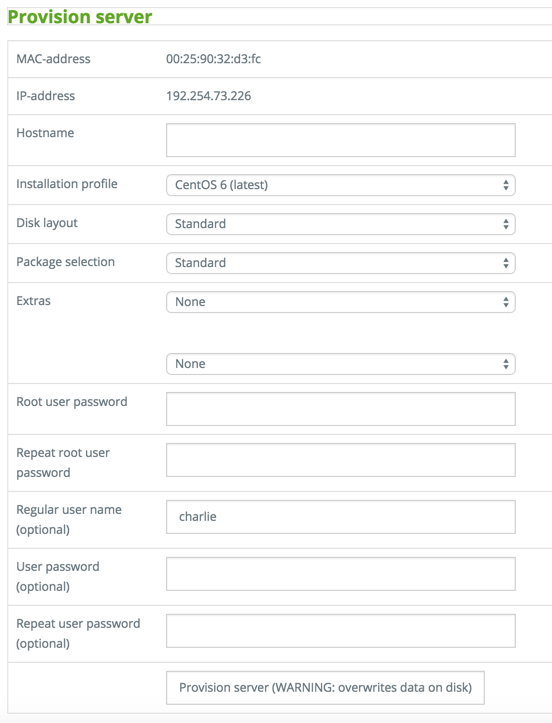Viewport: 552px width, 723px height.
Task: Click the Extras label text
Action: 33,301
